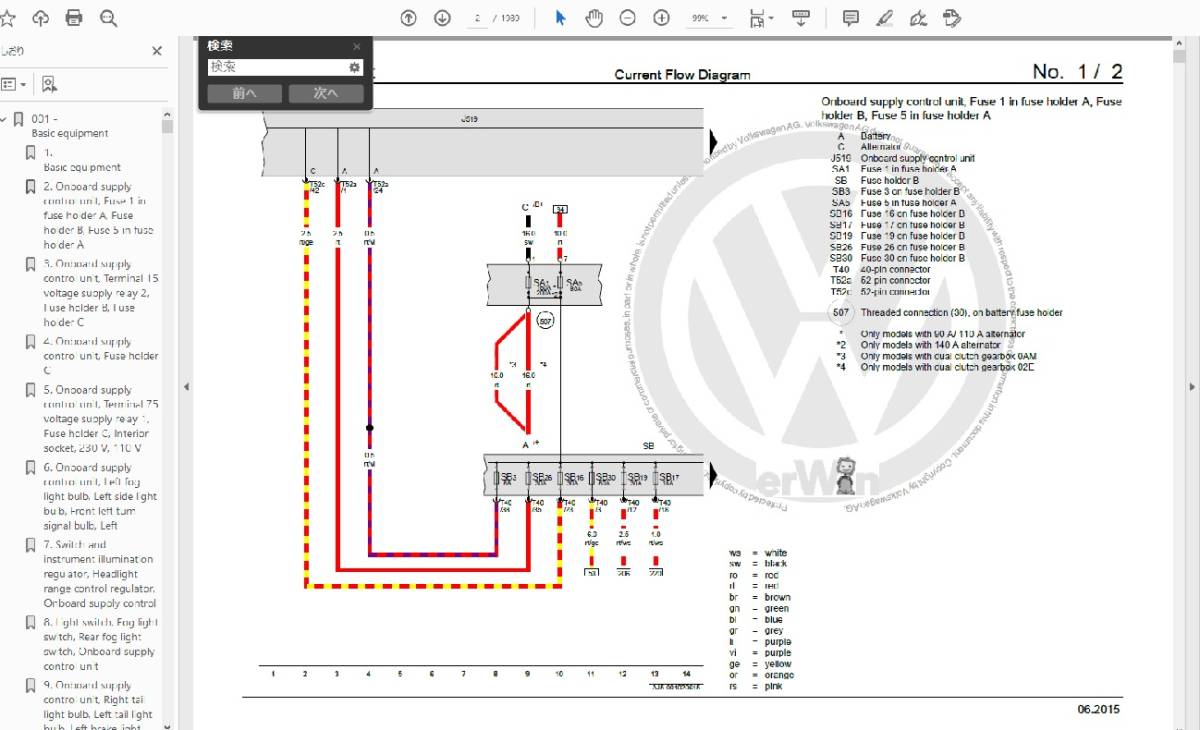1200x730 pixels.
Task: Go to next page with down arrow
Action: [442, 18]
